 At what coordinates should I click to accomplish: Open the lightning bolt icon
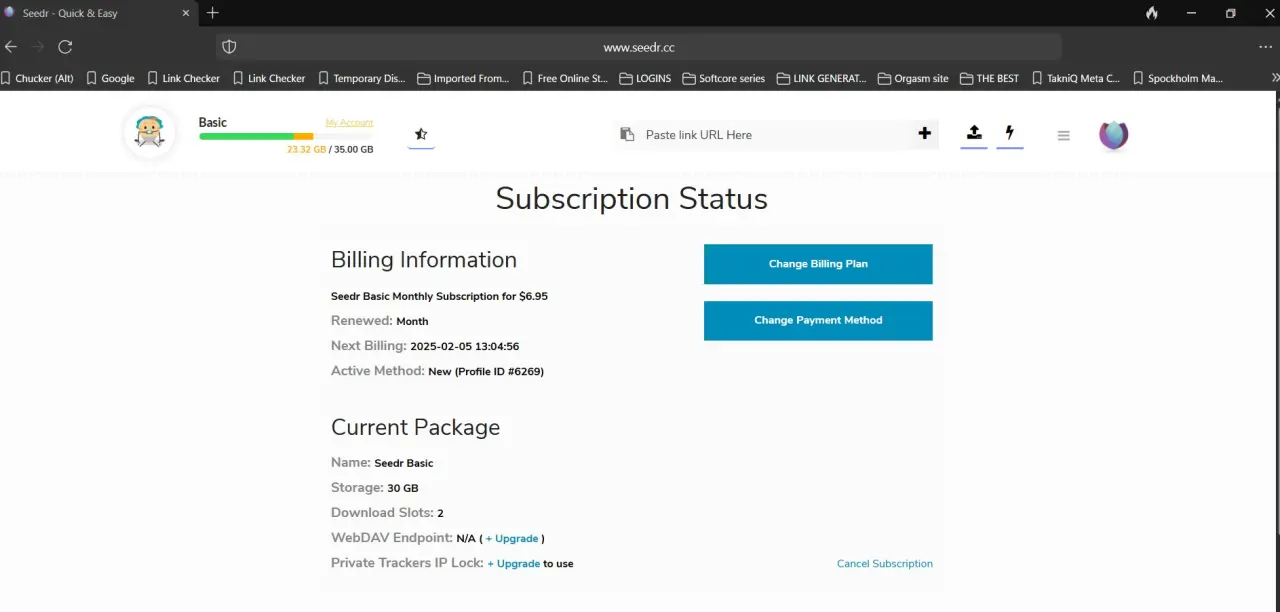(x=1010, y=133)
